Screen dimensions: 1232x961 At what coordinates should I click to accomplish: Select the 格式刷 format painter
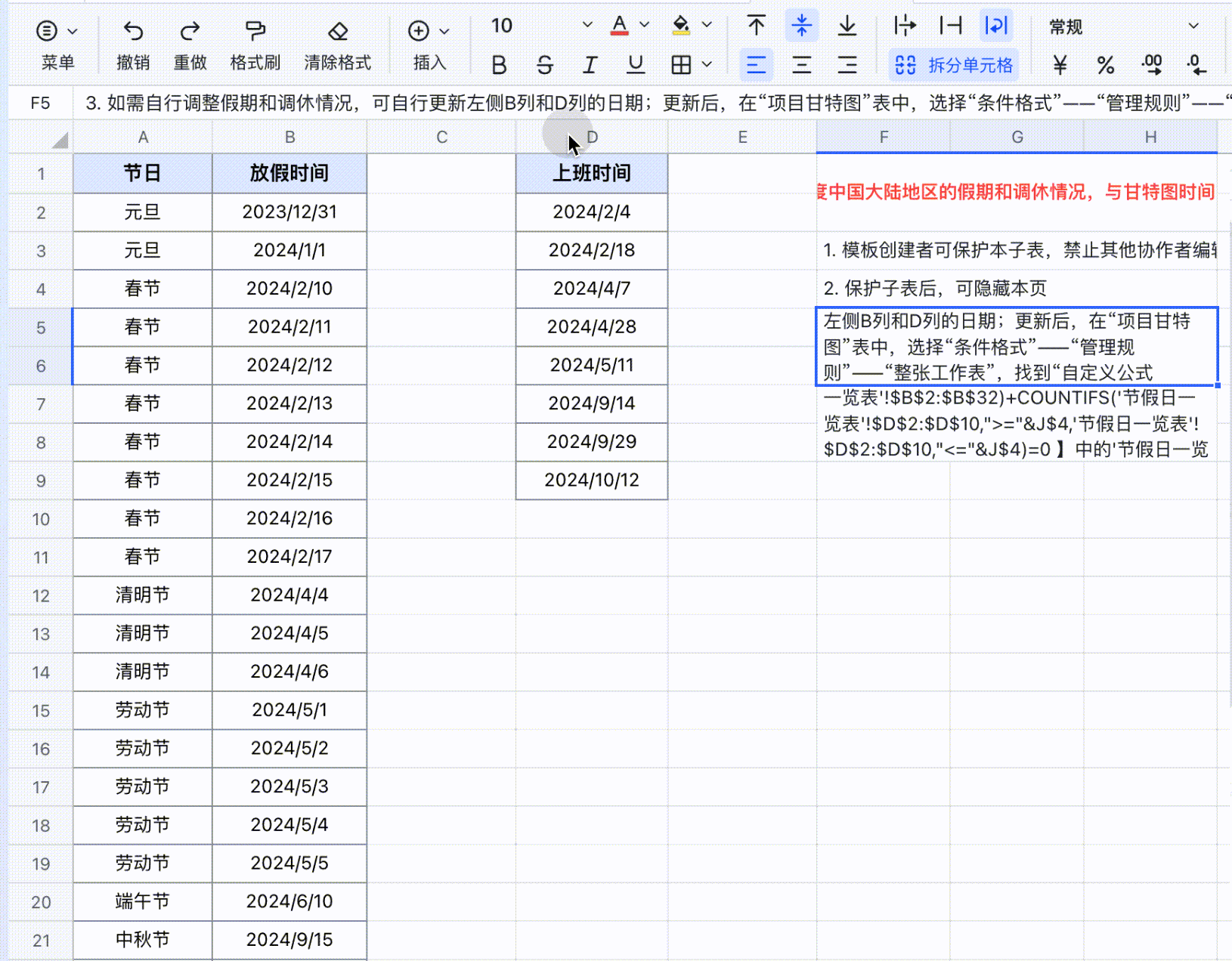coord(255,30)
